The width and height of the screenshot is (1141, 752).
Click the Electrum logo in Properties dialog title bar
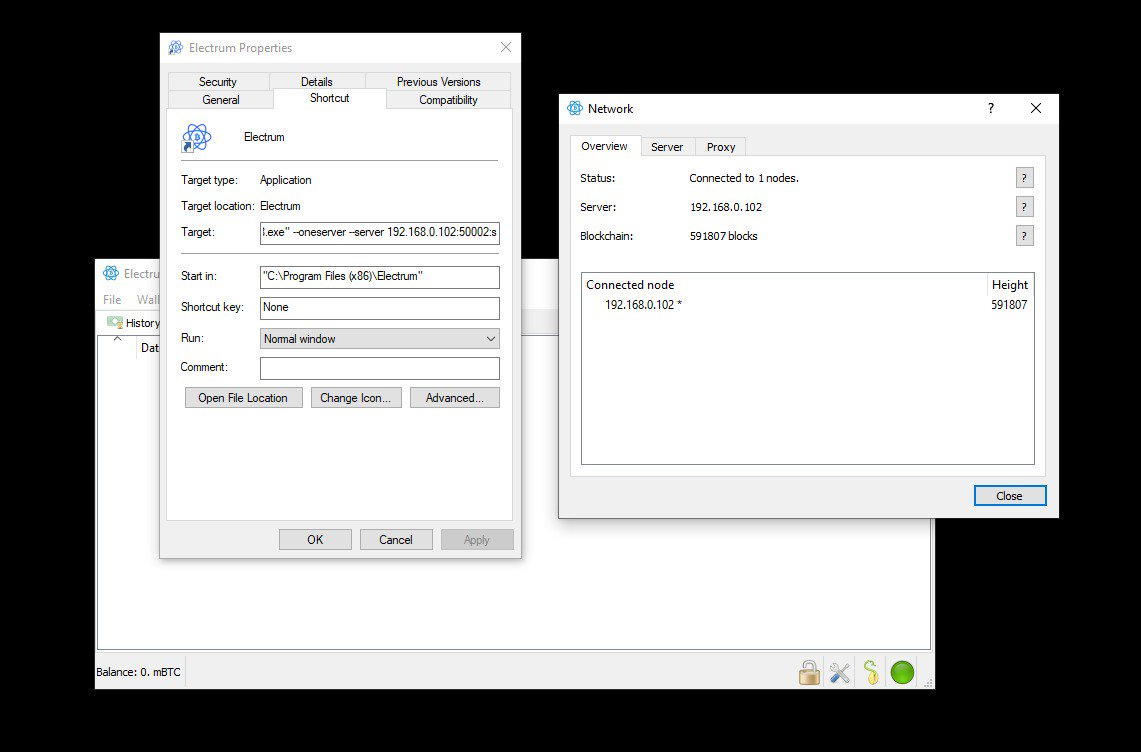175,48
